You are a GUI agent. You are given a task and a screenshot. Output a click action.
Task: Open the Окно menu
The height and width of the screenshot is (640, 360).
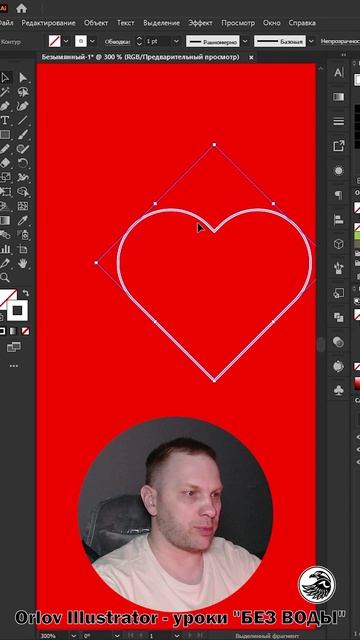[x=271, y=23]
